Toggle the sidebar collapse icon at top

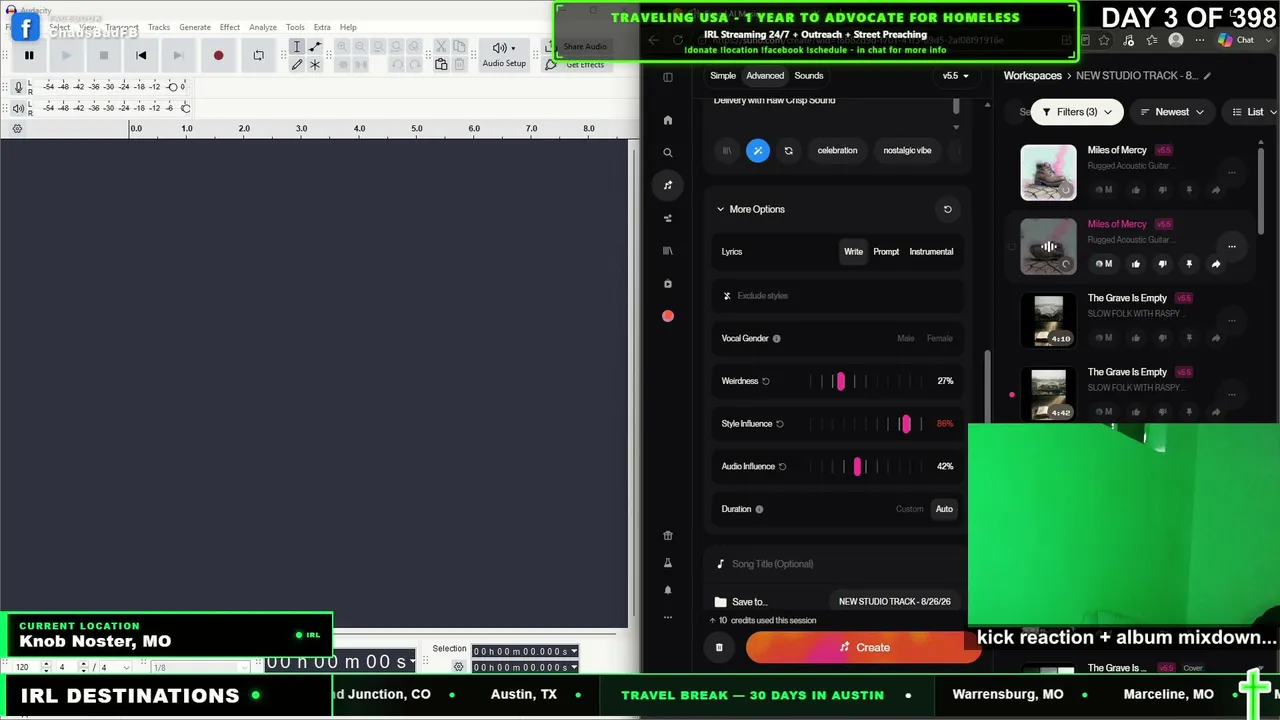(x=668, y=77)
